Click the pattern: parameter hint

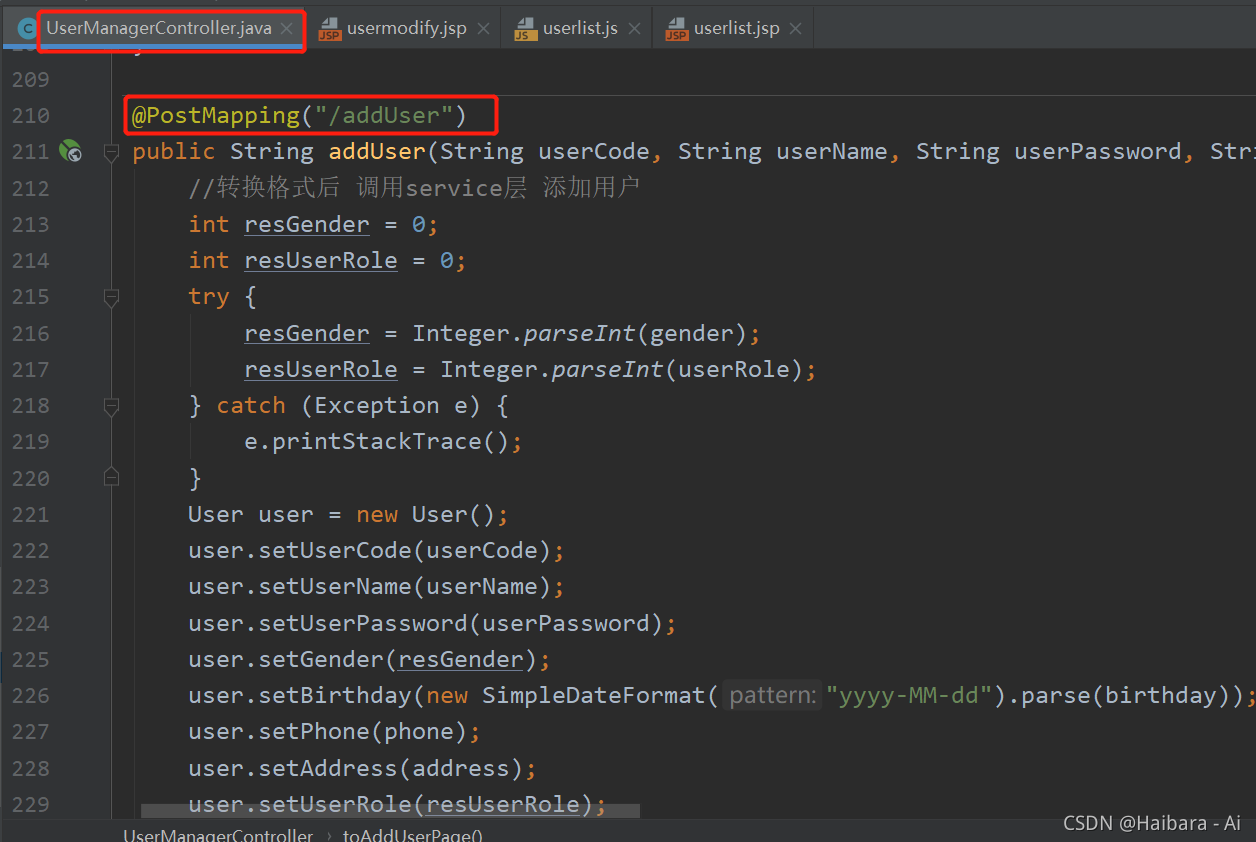pos(773,696)
